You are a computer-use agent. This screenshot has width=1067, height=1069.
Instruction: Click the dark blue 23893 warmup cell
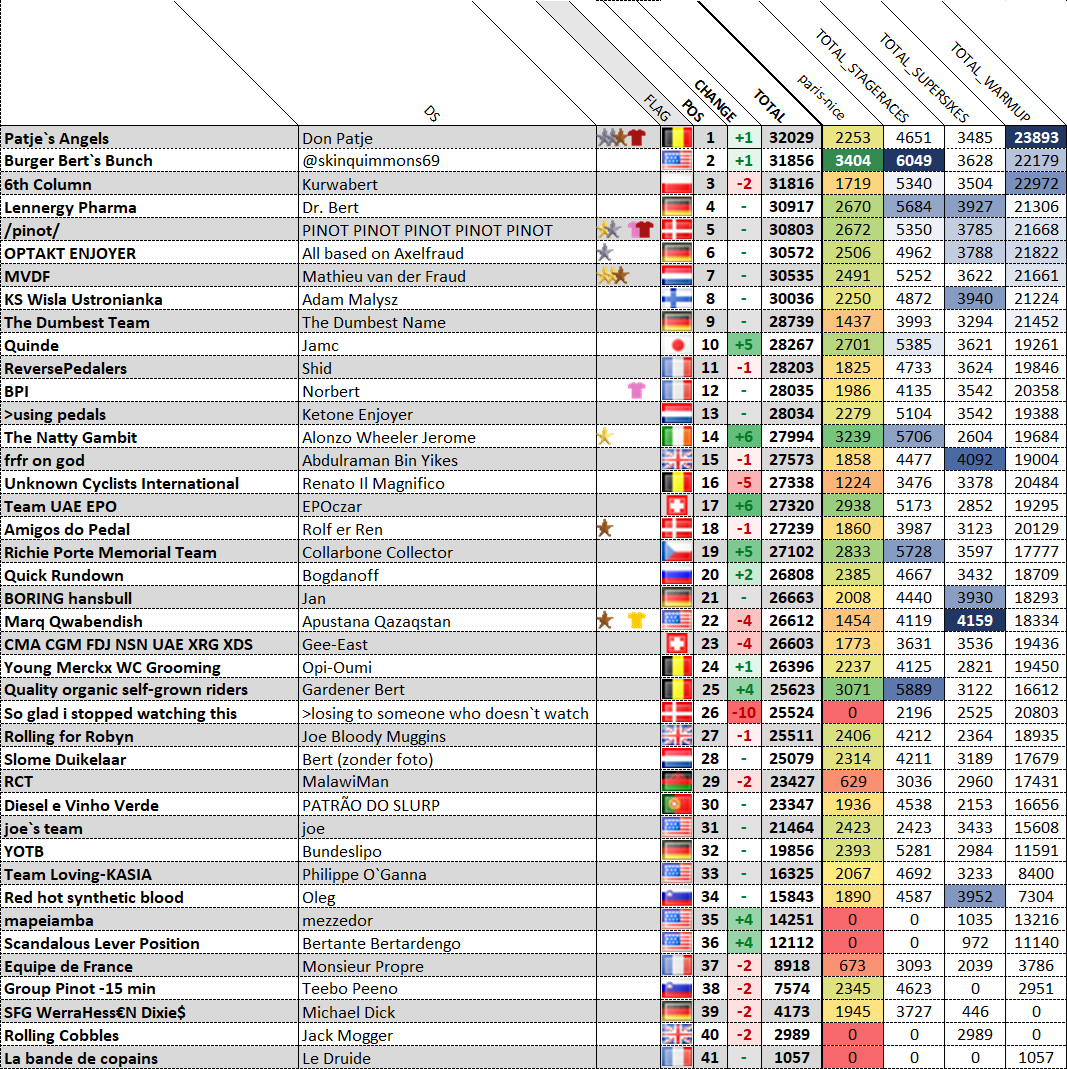pos(1035,139)
